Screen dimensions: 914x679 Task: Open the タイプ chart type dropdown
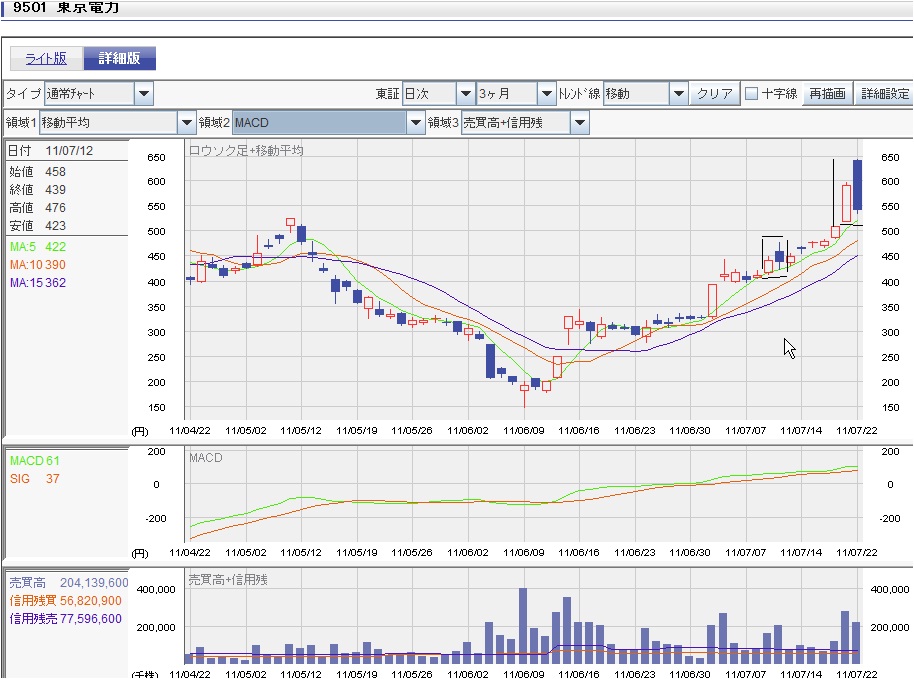click(x=143, y=94)
